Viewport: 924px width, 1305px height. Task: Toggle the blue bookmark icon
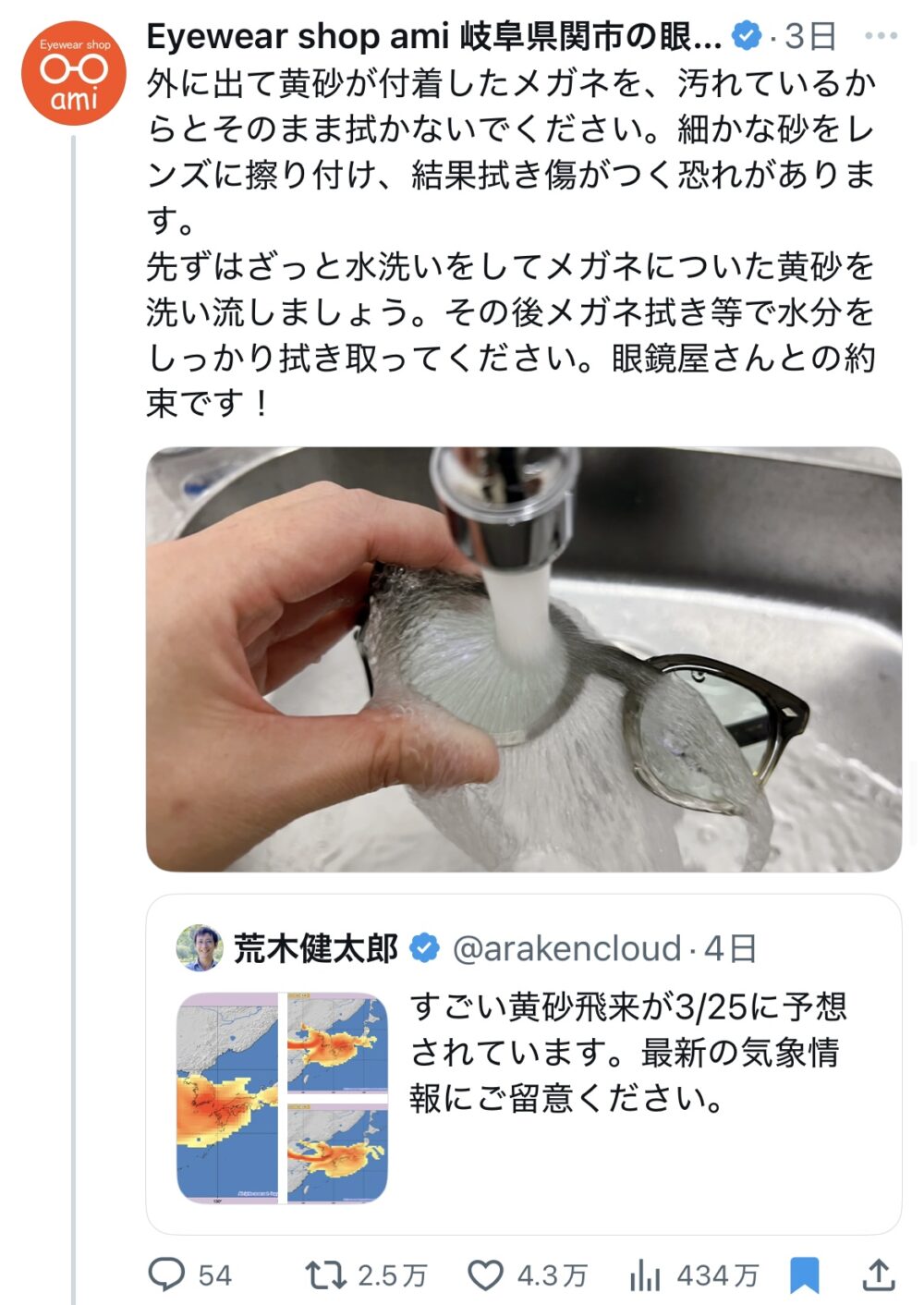pos(804,1275)
